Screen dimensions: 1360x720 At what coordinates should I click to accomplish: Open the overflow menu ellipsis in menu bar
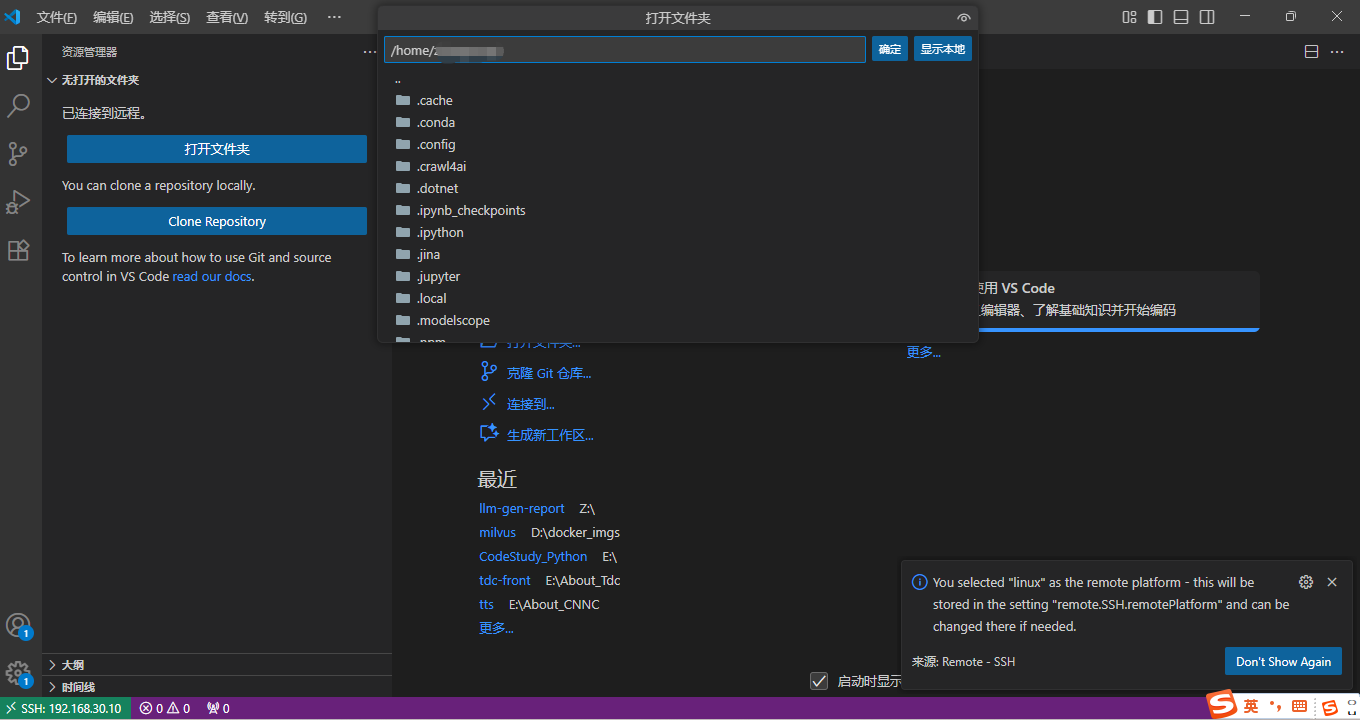(334, 17)
